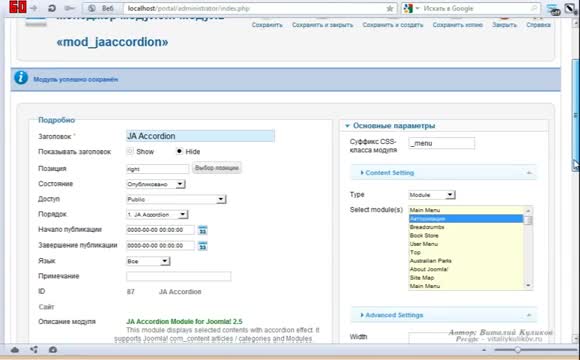Open the Состояние status dropdown
This screenshot has height=360, width=580.
[x=155, y=184]
